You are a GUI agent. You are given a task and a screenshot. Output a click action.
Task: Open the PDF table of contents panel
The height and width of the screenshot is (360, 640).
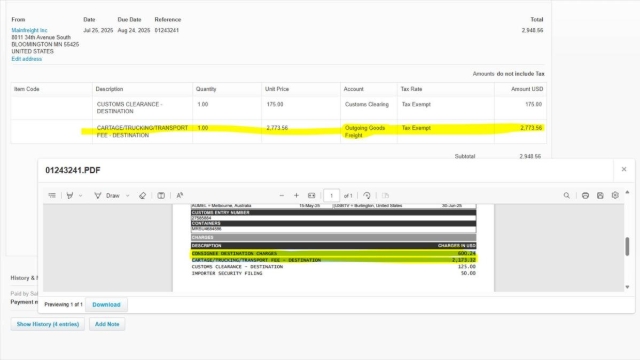52,196
